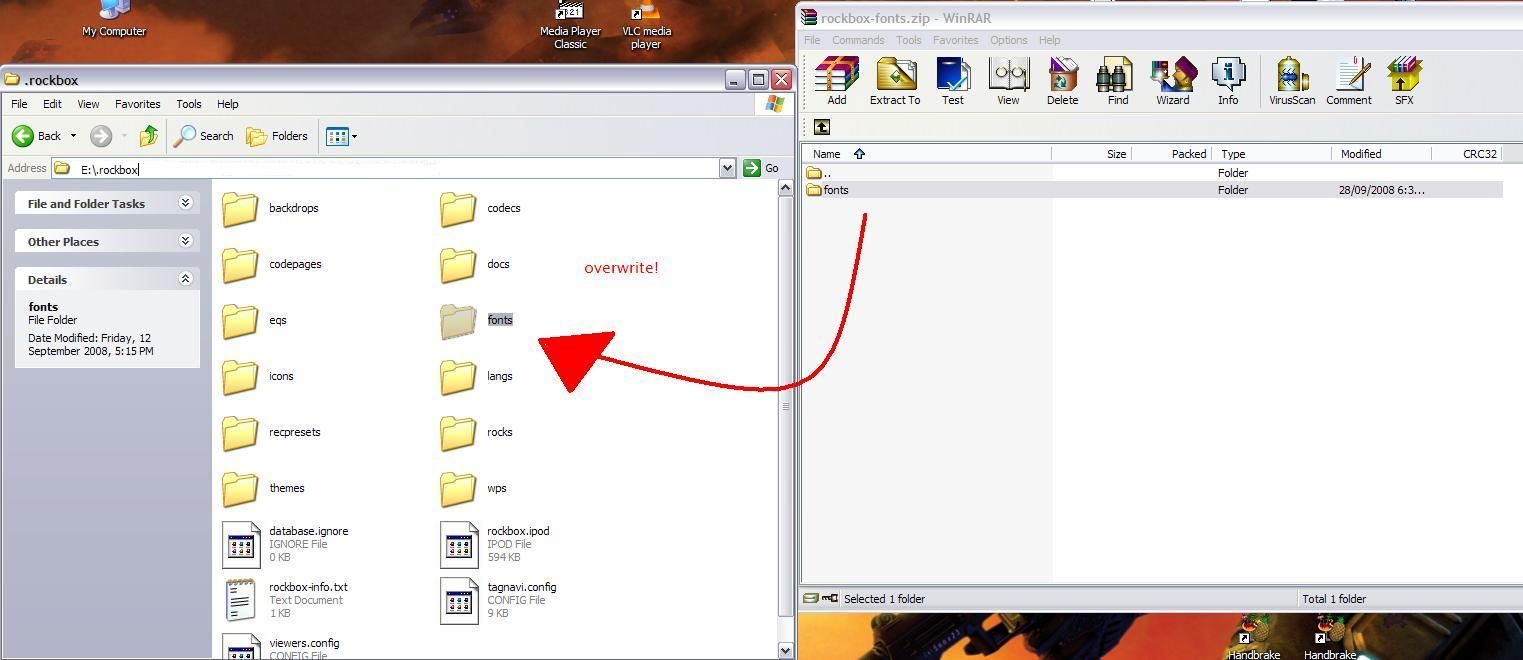
Task: Delete the selected archive item
Action: tap(1061, 80)
